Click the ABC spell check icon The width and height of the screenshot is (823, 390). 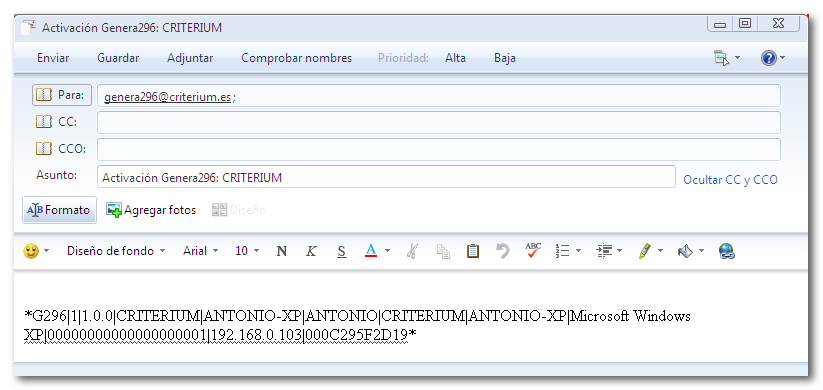click(x=533, y=250)
